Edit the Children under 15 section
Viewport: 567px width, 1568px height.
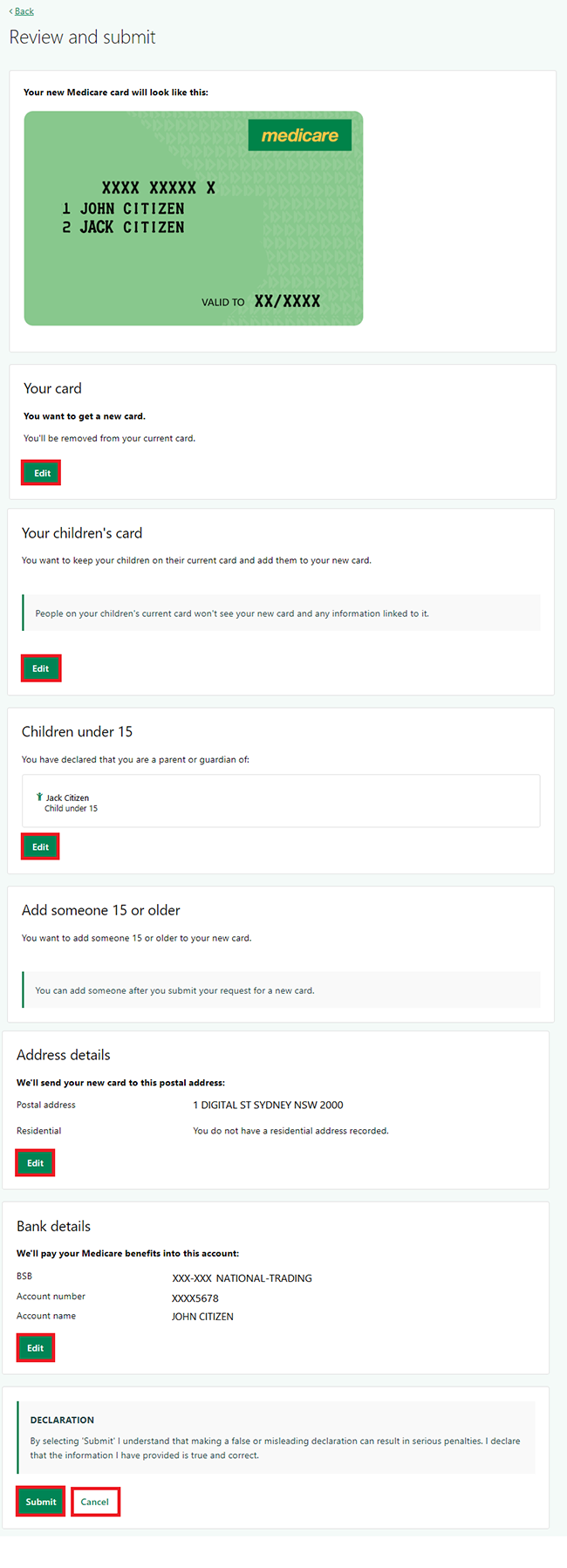[x=41, y=846]
